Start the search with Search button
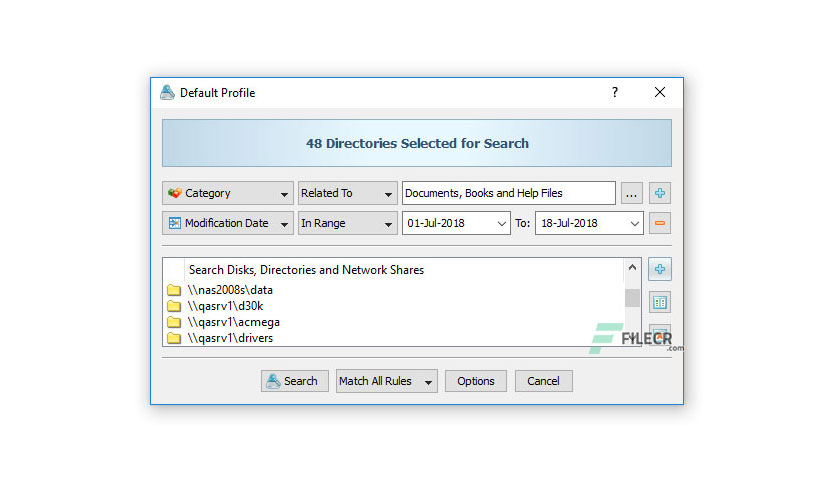836x484 pixels. tap(294, 381)
